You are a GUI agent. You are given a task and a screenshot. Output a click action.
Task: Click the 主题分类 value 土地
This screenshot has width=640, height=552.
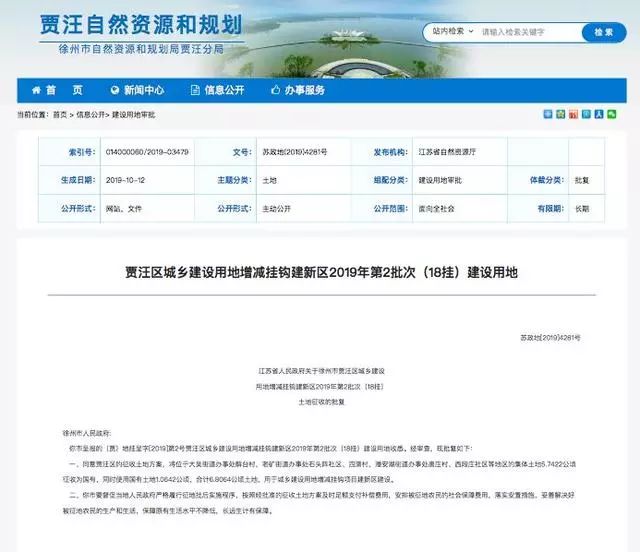click(269, 180)
